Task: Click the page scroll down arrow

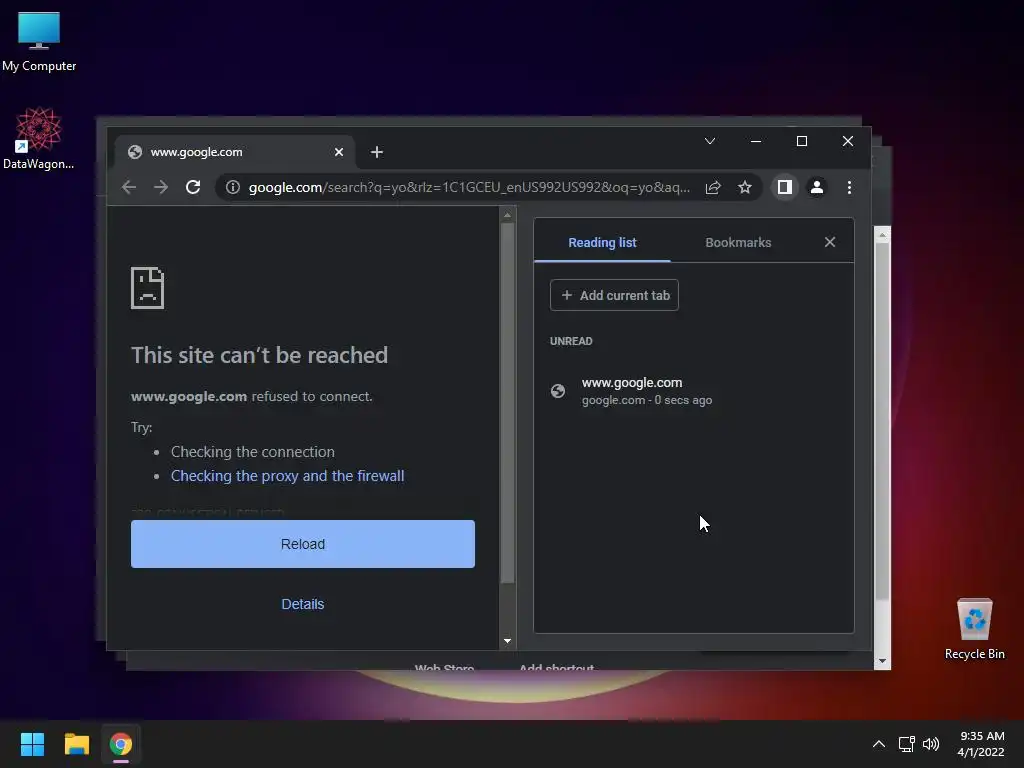Action: 507,641
